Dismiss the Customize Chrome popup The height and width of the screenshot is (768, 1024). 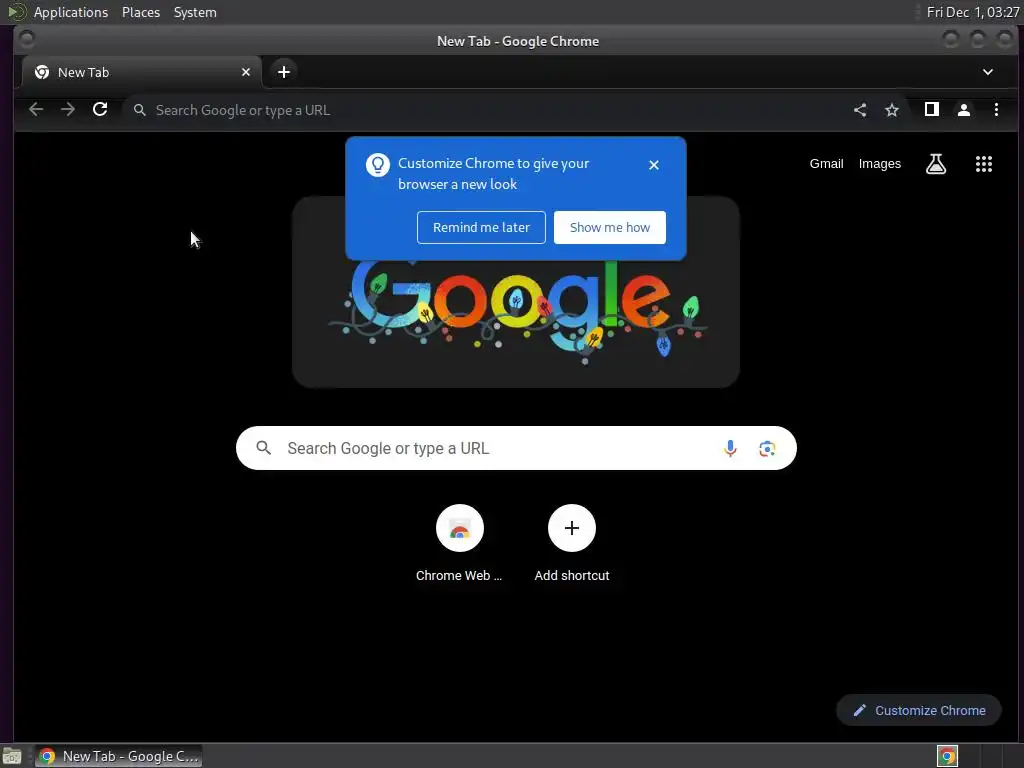point(654,165)
